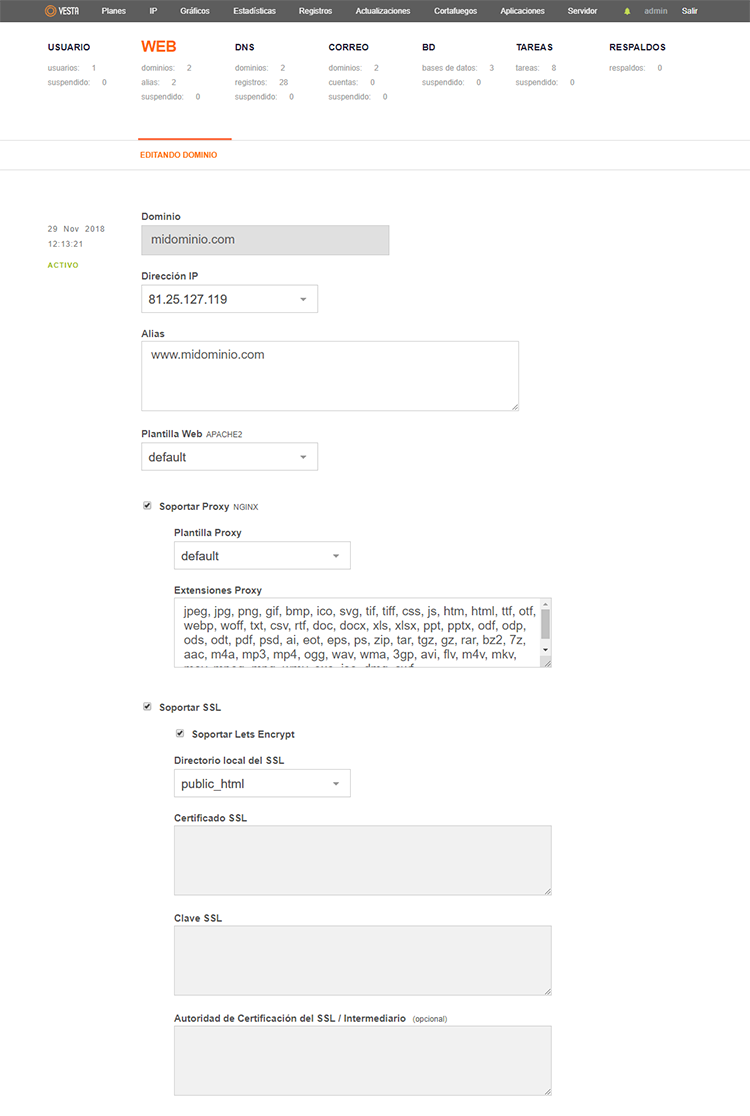Viewport: 750px width, 1116px height.
Task: Open the admin user link
Action: [655, 11]
